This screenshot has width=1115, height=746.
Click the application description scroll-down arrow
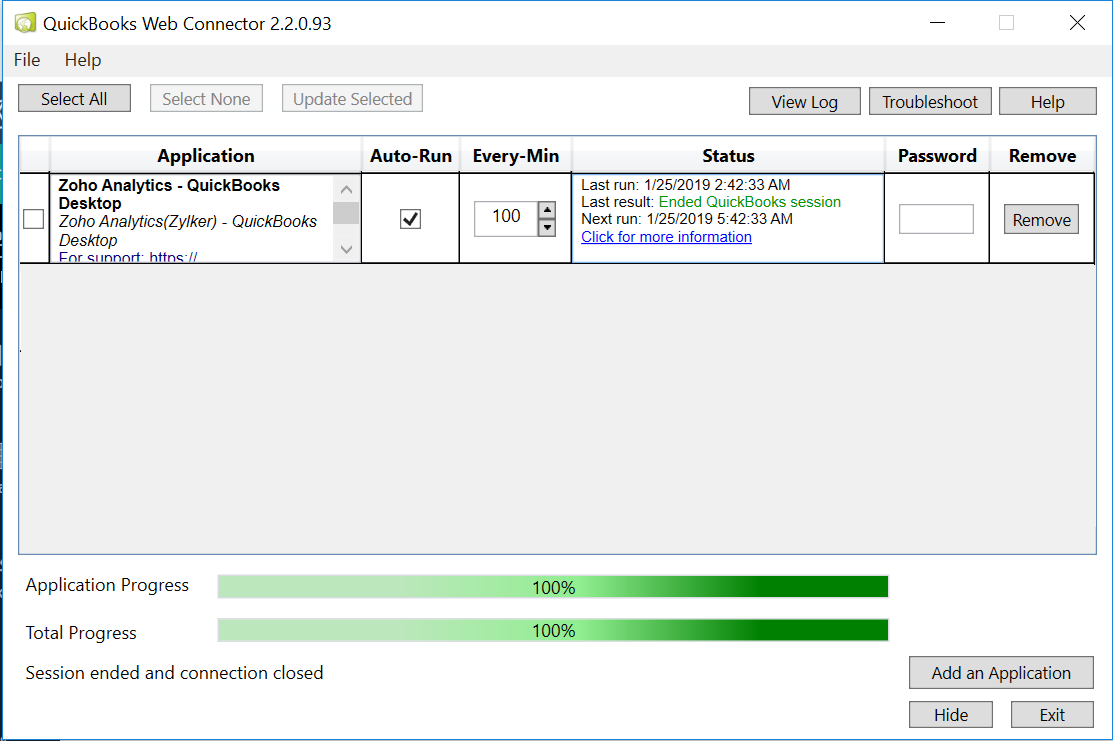346,250
